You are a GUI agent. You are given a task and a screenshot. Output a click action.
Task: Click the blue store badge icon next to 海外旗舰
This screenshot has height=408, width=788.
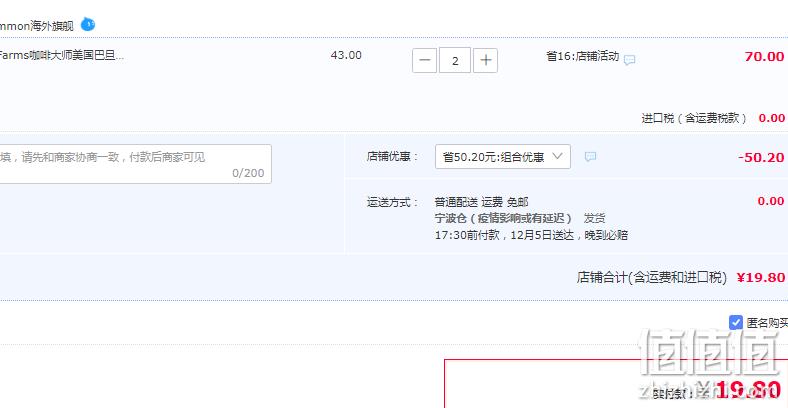click(x=88, y=24)
